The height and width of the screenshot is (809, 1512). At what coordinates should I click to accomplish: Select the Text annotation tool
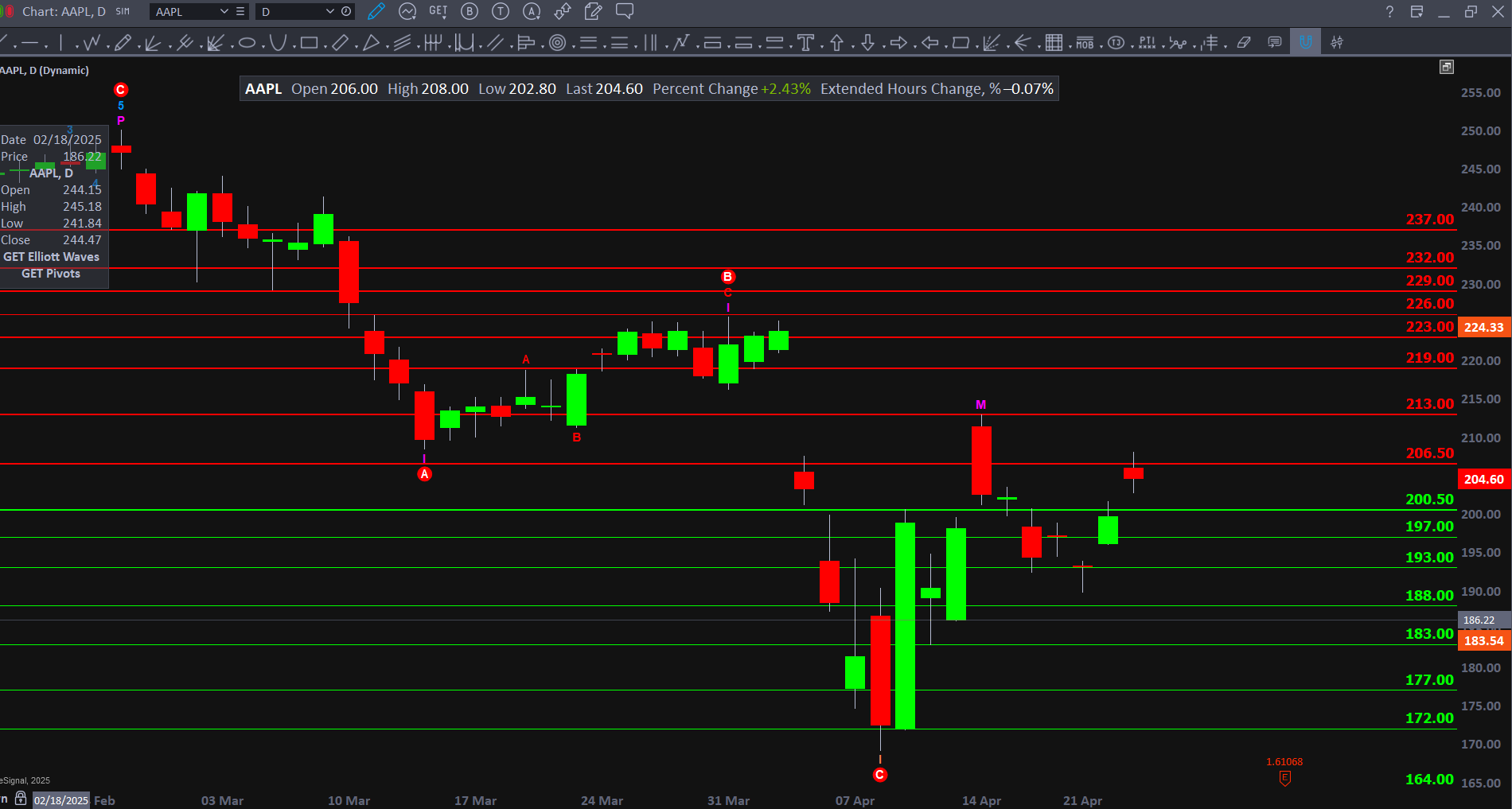805,43
